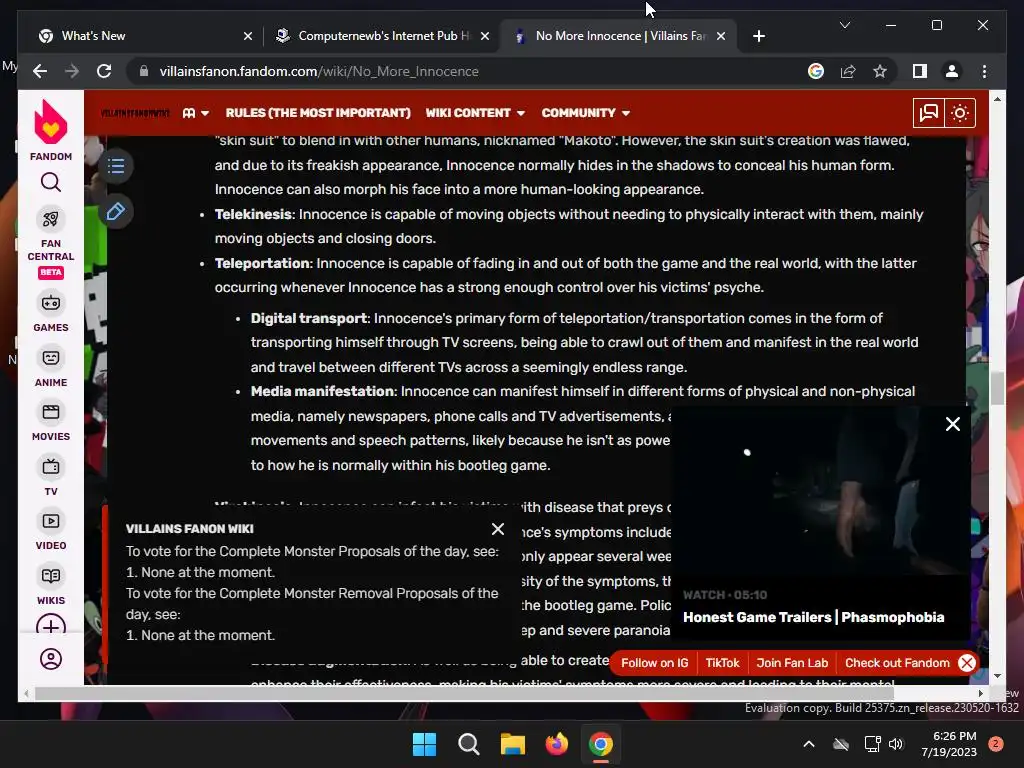Launch Firefox from taskbar

tap(556, 744)
